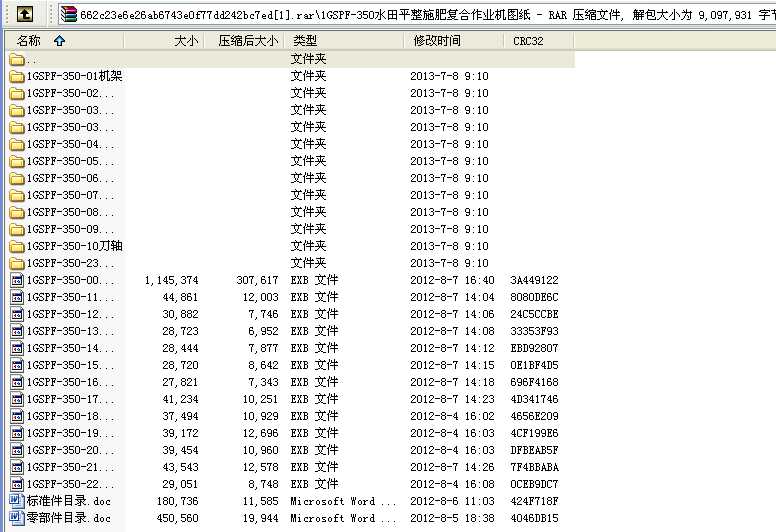The height and width of the screenshot is (532, 776).
Task: Select folder icon of 1GSPF-350-09...
Action: (x=17, y=230)
